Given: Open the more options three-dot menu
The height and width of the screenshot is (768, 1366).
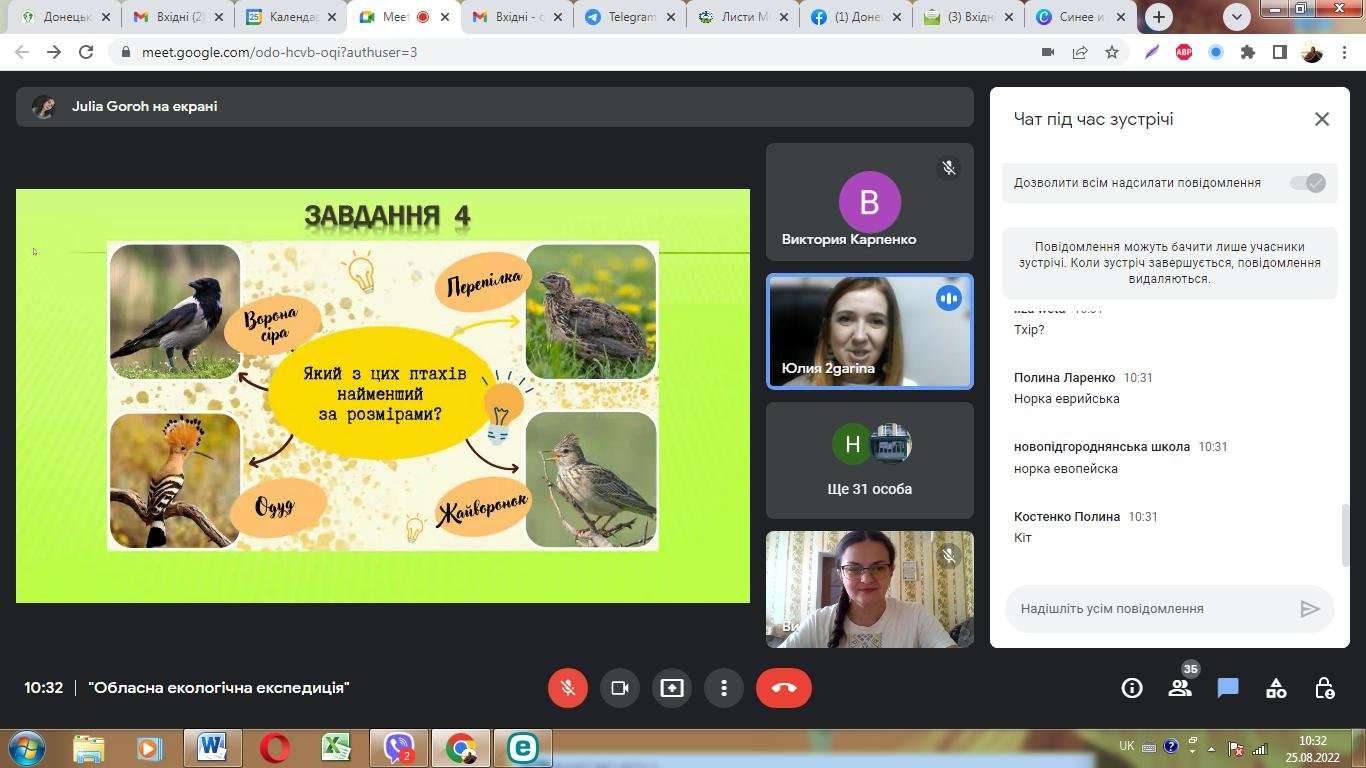Looking at the screenshot, I should [723, 688].
